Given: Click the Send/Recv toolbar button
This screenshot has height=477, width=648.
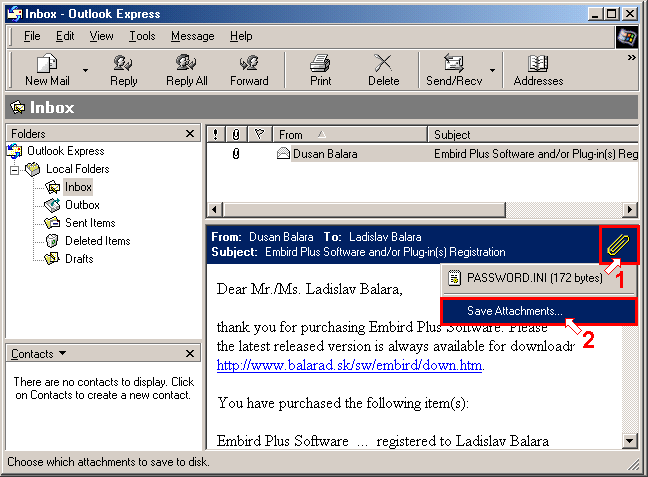Looking at the screenshot, I should click(454, 70).
